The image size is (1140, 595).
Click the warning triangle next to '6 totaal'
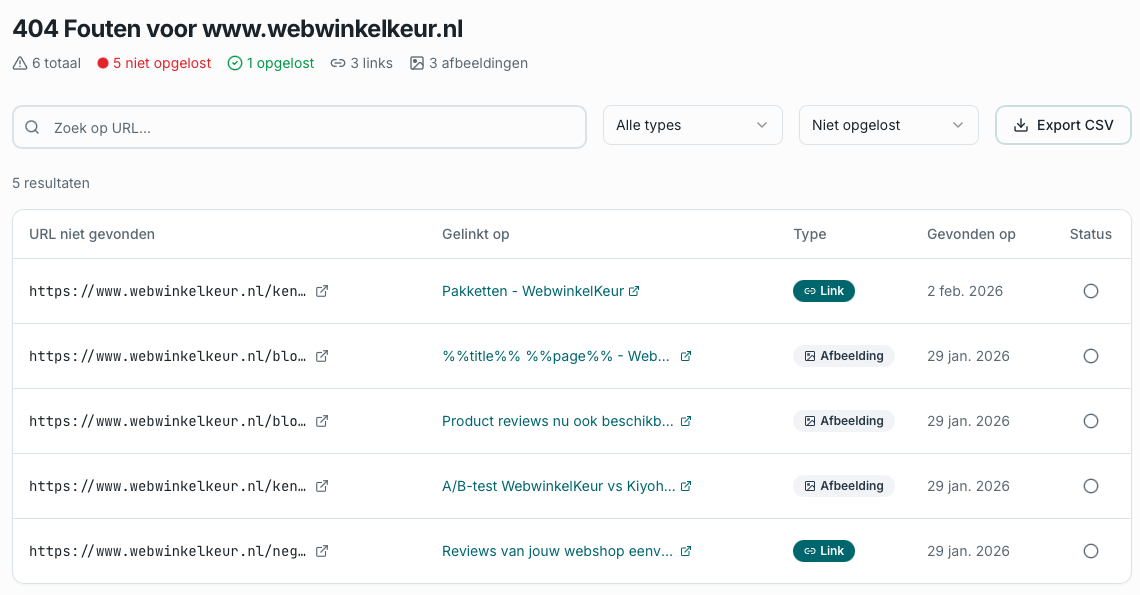19,63
